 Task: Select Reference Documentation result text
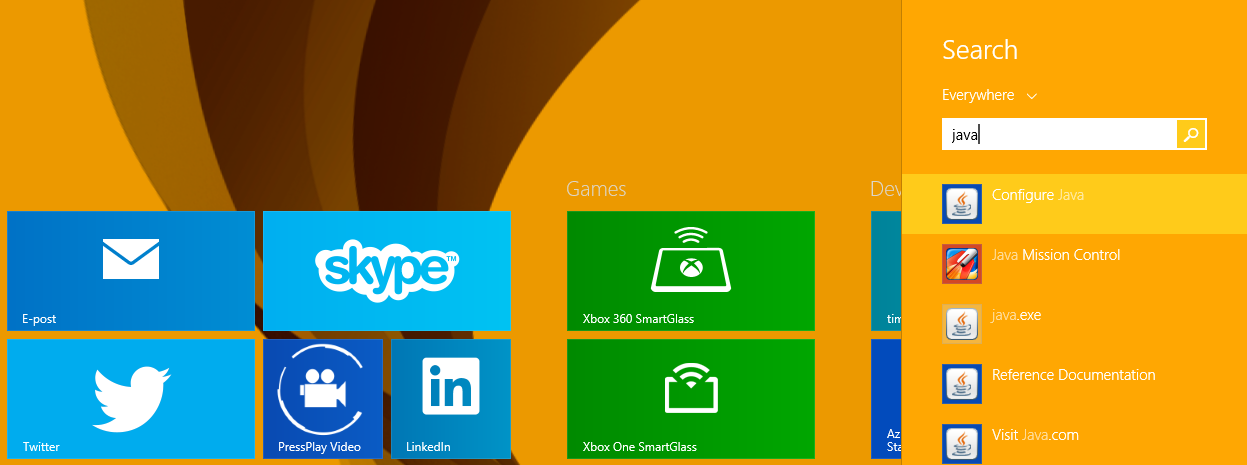[1073, 375]
